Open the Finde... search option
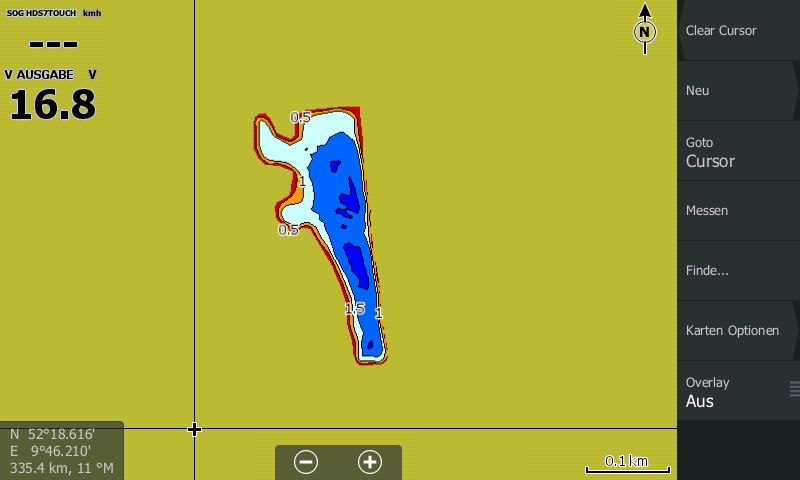The width and height of the screenshot is (800, 480). [x=738, y=270]
